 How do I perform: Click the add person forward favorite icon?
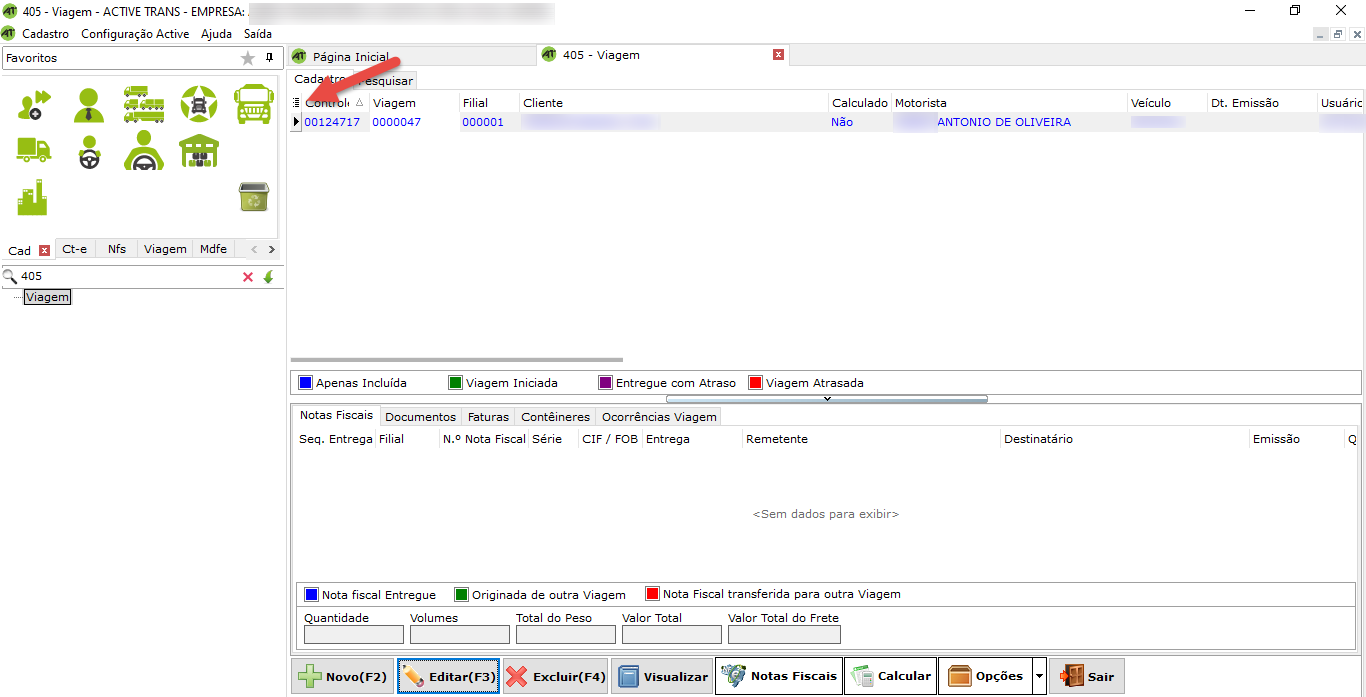33,104
